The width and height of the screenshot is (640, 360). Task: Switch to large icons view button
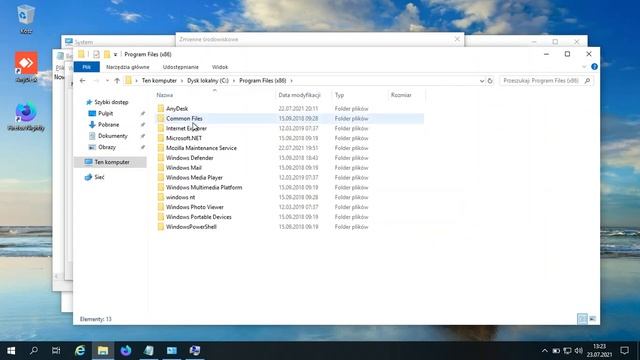[x=593, y=319]
